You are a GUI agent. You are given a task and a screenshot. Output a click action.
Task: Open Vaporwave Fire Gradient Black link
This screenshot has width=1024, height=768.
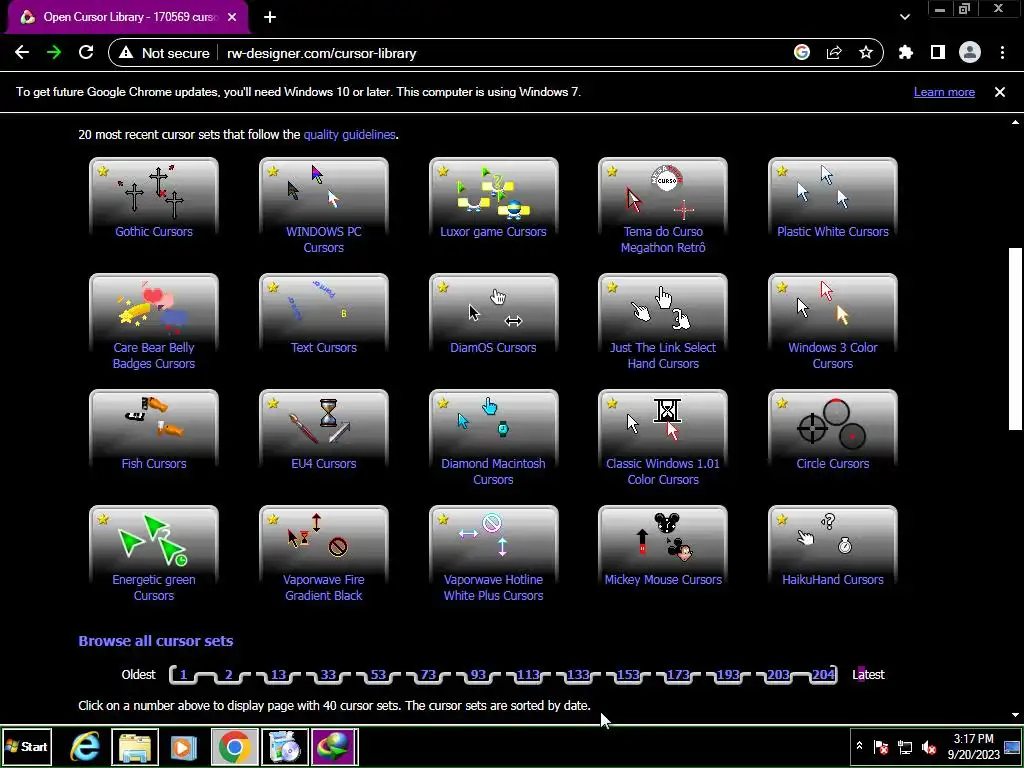click(x=323, y=587)
